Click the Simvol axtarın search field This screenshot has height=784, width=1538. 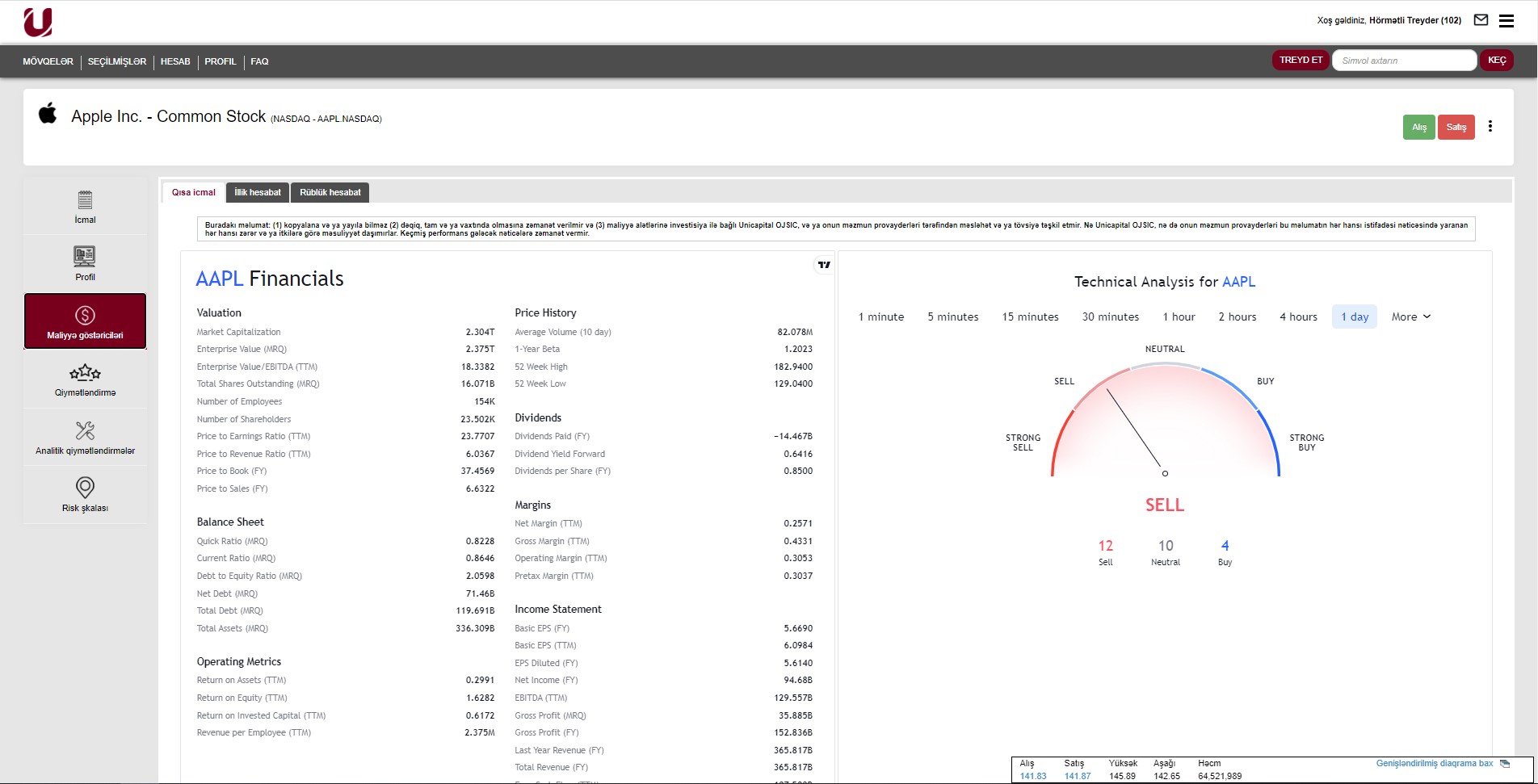pos(1404,61)
